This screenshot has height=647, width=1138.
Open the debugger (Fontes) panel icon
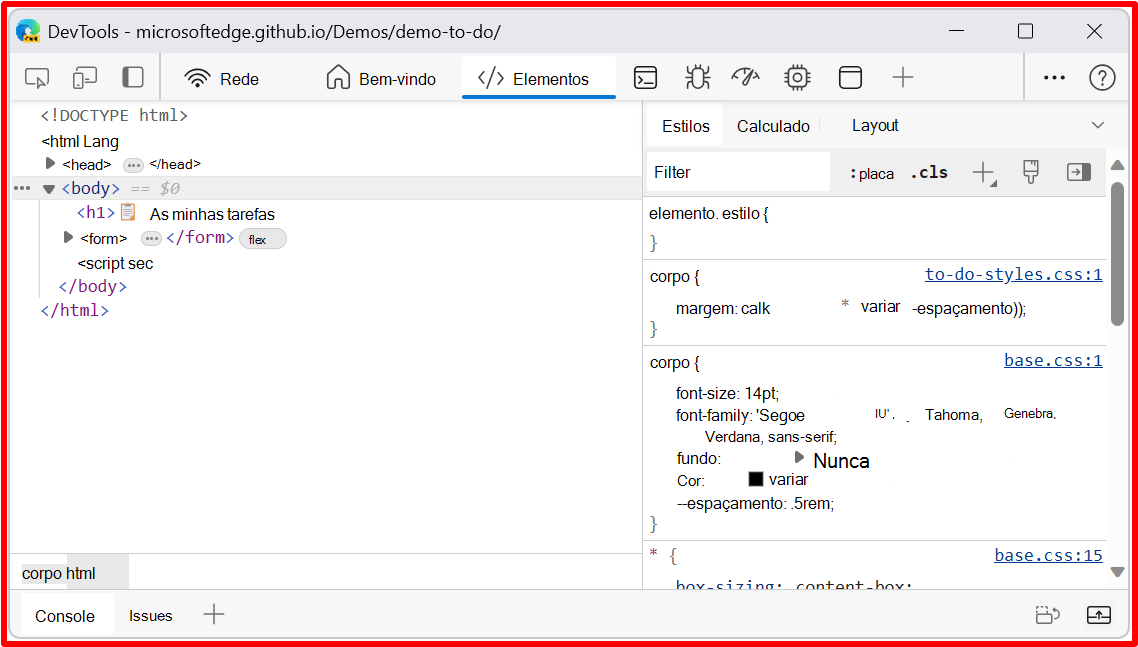pos(697,76)
